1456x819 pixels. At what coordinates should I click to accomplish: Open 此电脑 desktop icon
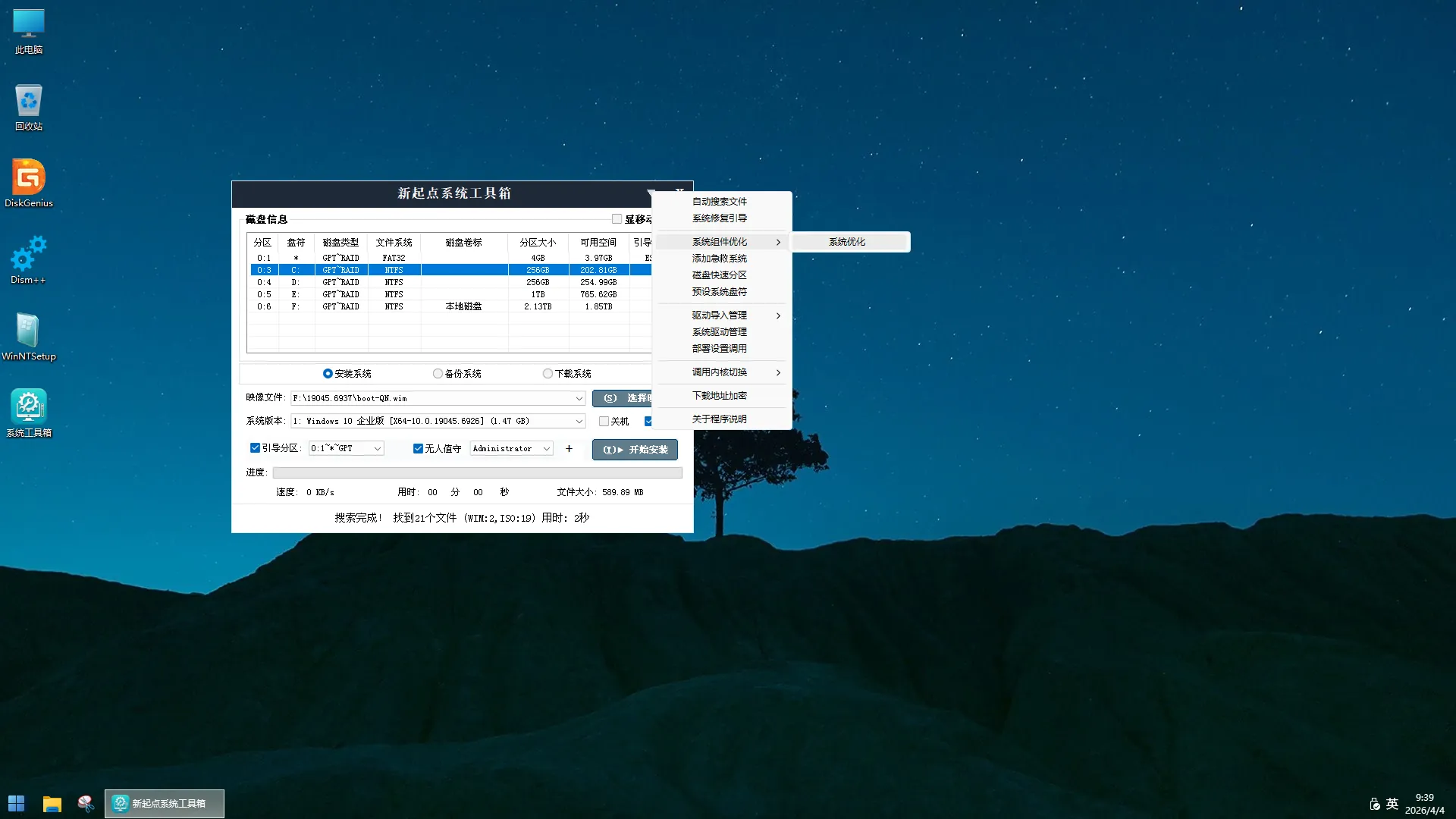[x=29, y=26]
